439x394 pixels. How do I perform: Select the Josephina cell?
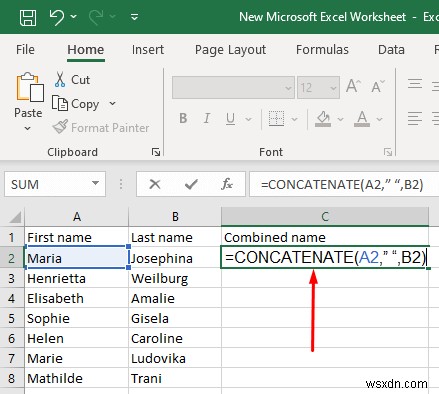pyautogui.click(x=175, y=258)
